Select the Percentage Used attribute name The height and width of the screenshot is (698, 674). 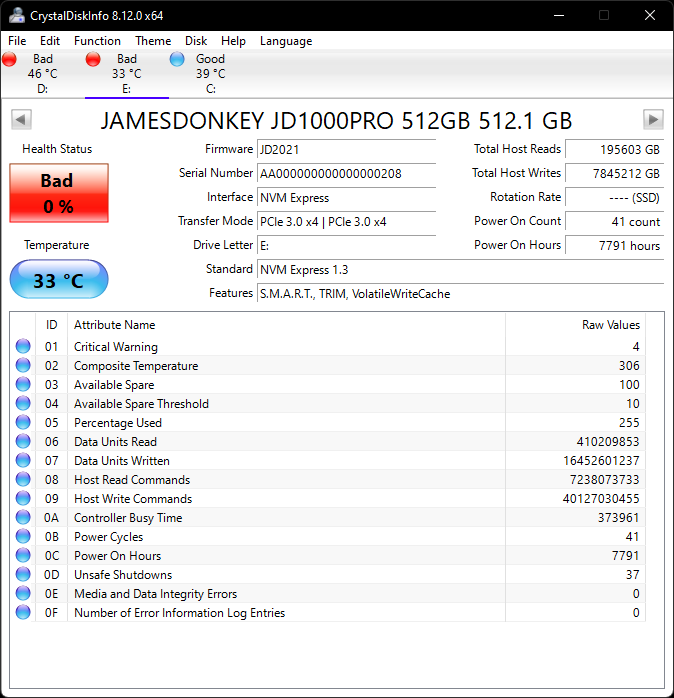[118, 423]
